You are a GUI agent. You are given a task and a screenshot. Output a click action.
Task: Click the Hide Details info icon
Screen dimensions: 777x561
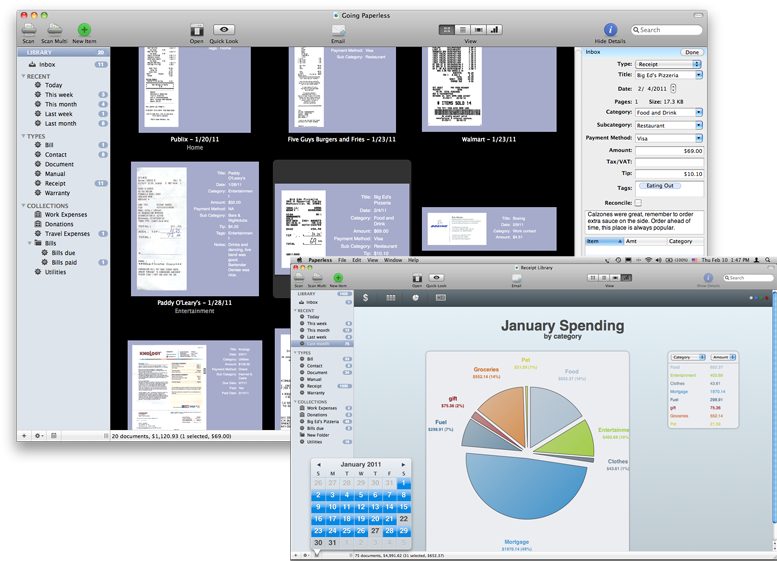(610, 30)
